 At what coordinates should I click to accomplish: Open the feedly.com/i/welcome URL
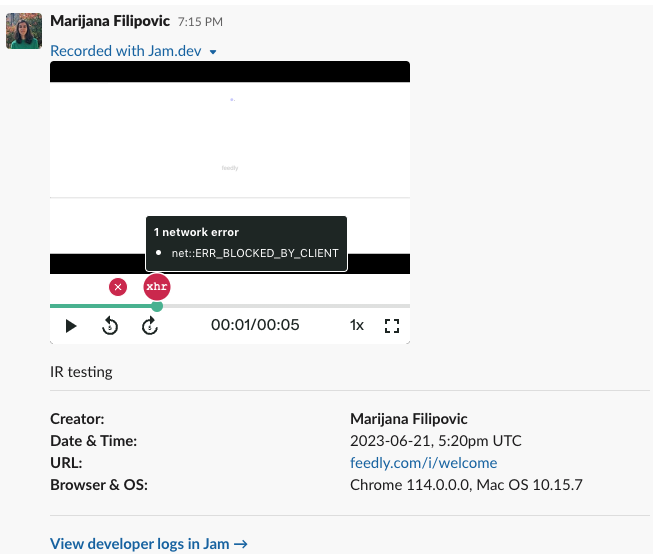click(x=423, y=463)
